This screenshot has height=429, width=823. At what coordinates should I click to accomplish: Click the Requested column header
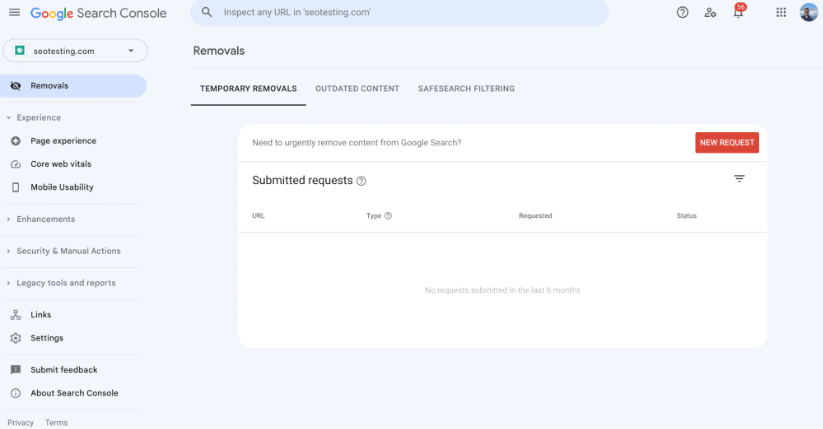point(535,216)
